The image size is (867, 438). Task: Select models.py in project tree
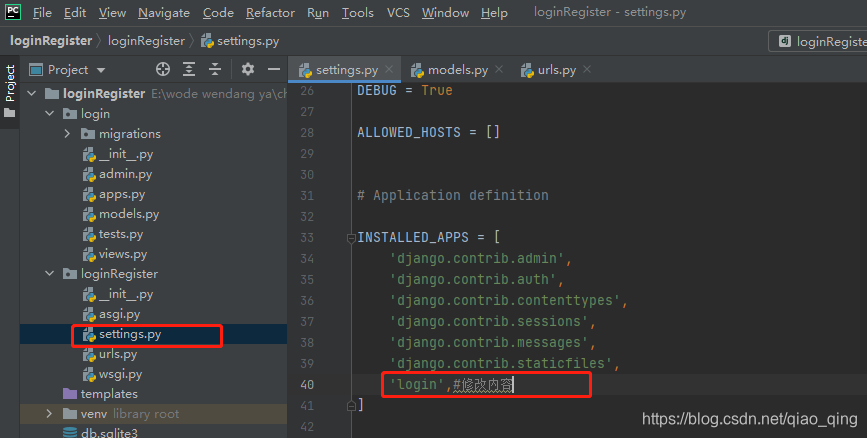click(129, 214)
